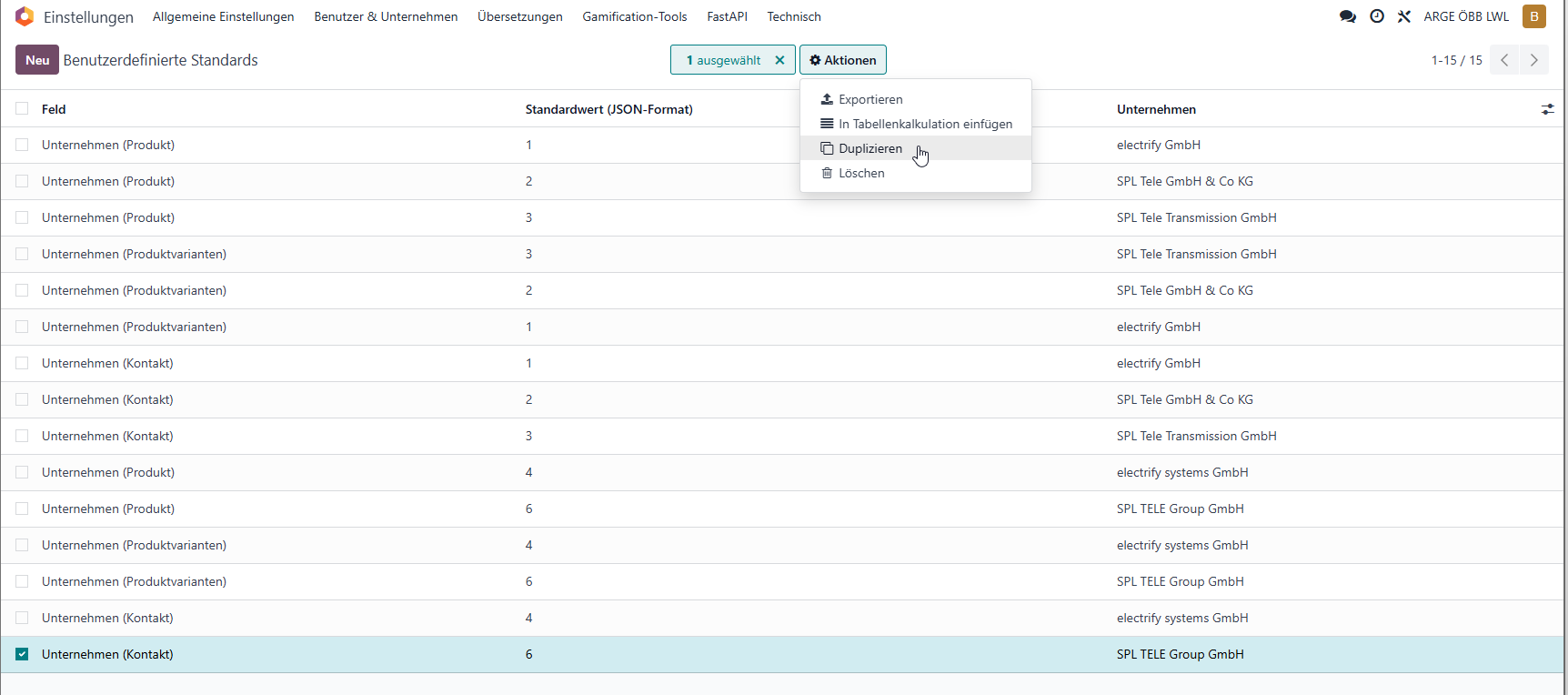Sort by Standardwert (JSON-Format) column header
The image size is (1568, 695).
coord(609,109)
